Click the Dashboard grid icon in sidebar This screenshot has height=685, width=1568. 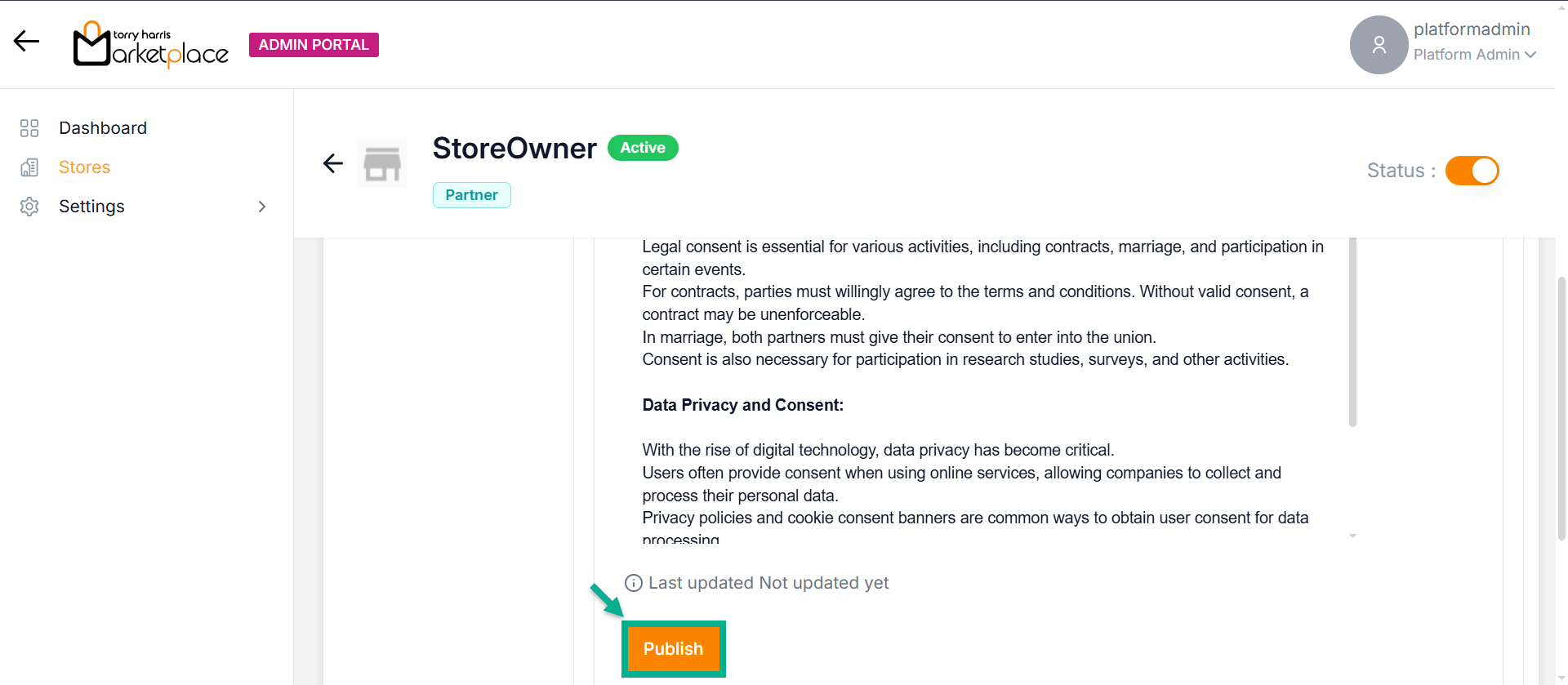pos(29,128)
